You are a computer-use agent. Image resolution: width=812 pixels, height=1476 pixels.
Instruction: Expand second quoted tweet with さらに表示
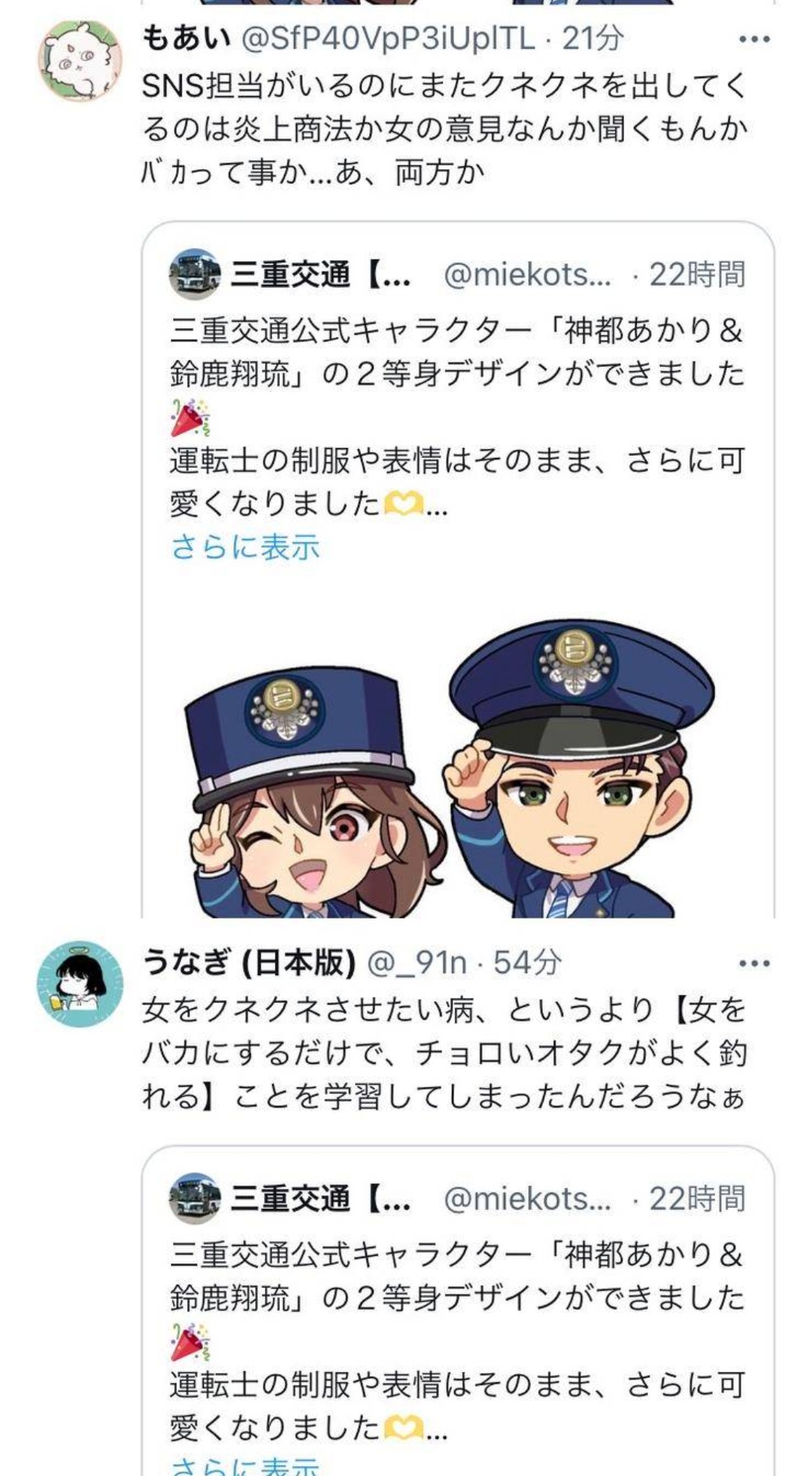pos(245,1465)
